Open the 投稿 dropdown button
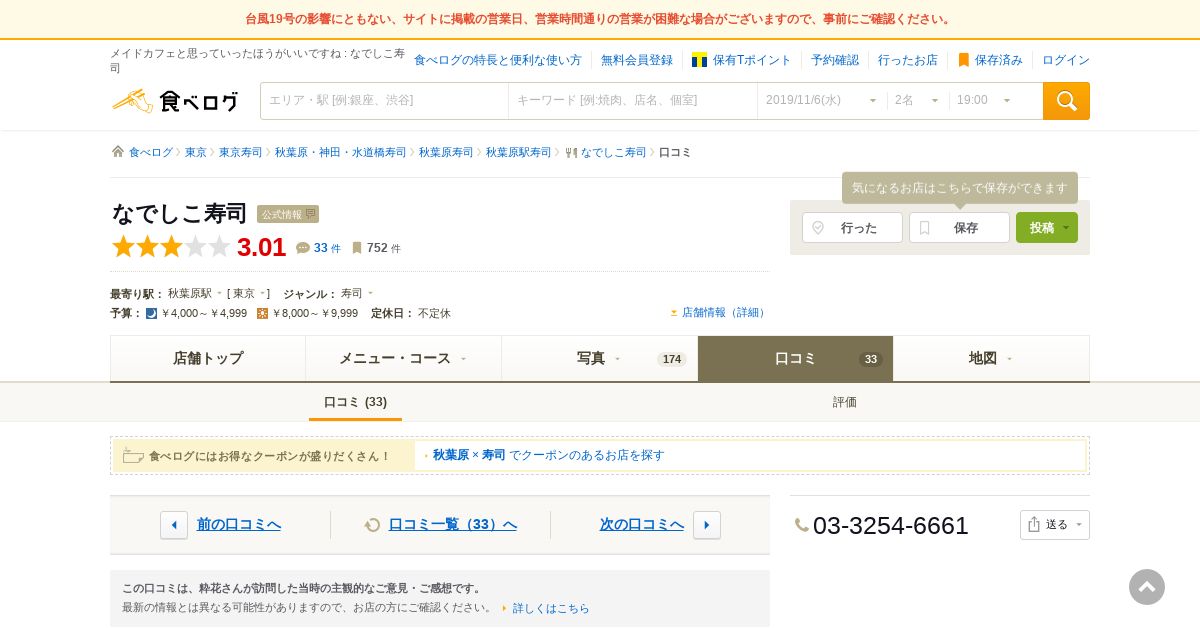1200x630 pixels. (x=1047, y=228)
